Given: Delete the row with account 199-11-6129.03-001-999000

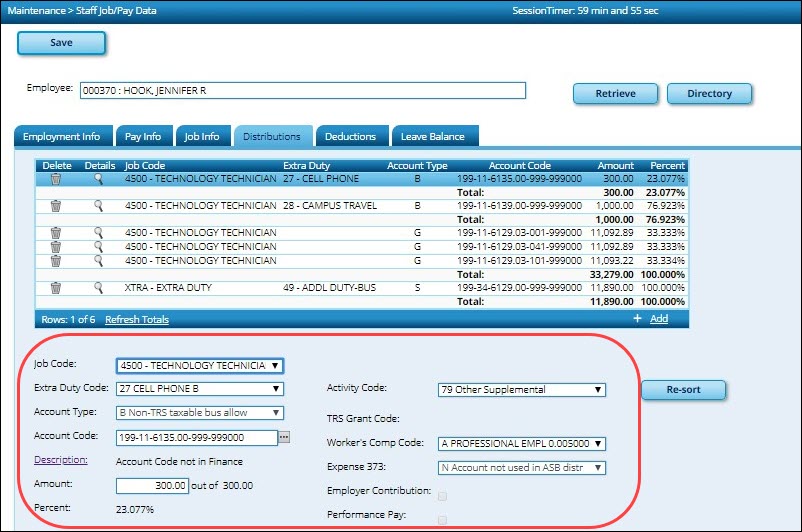Looking at the screenshot, I should (56, 233).
